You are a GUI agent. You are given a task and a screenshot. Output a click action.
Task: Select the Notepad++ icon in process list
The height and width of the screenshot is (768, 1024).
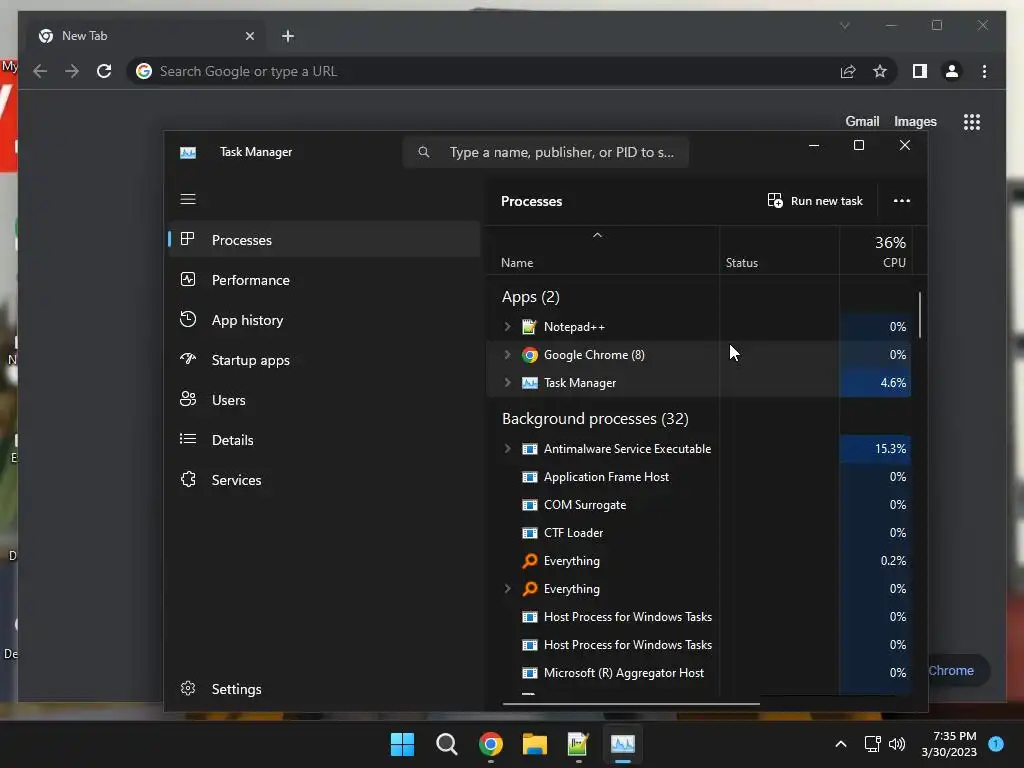click(530, 327)
